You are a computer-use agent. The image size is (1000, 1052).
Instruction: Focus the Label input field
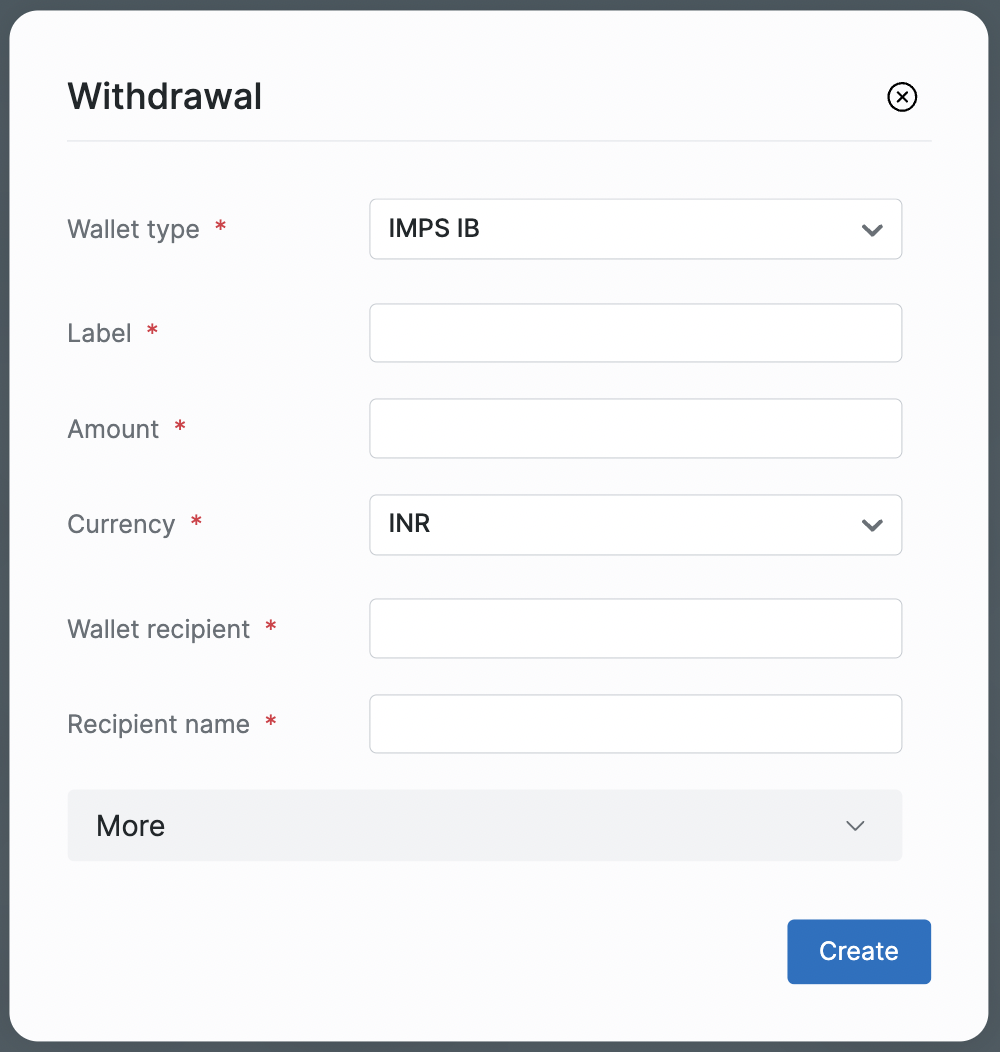coord(635,333)
